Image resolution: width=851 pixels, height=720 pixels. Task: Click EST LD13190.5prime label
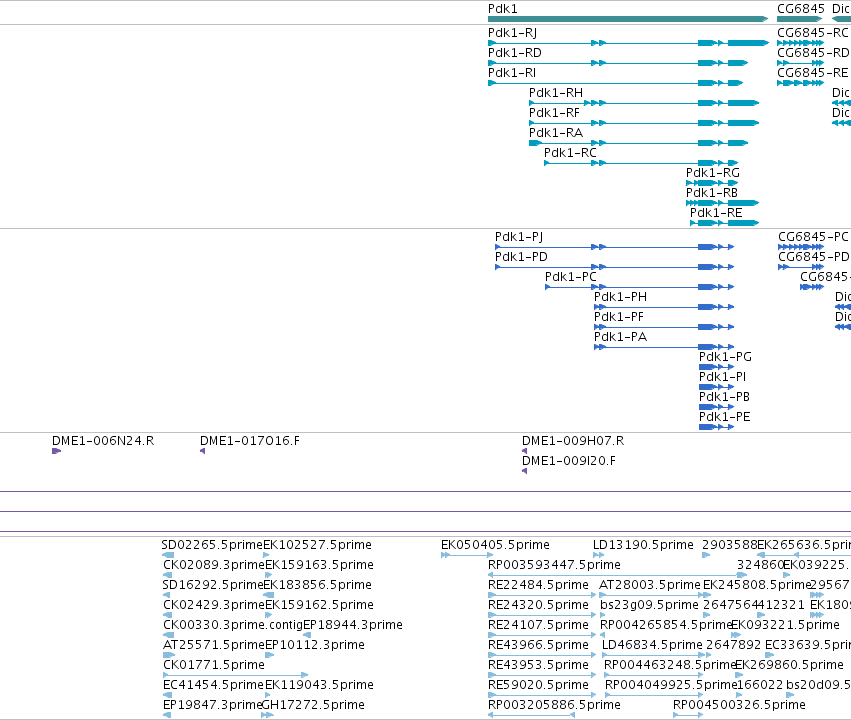[x=643, y=545]
